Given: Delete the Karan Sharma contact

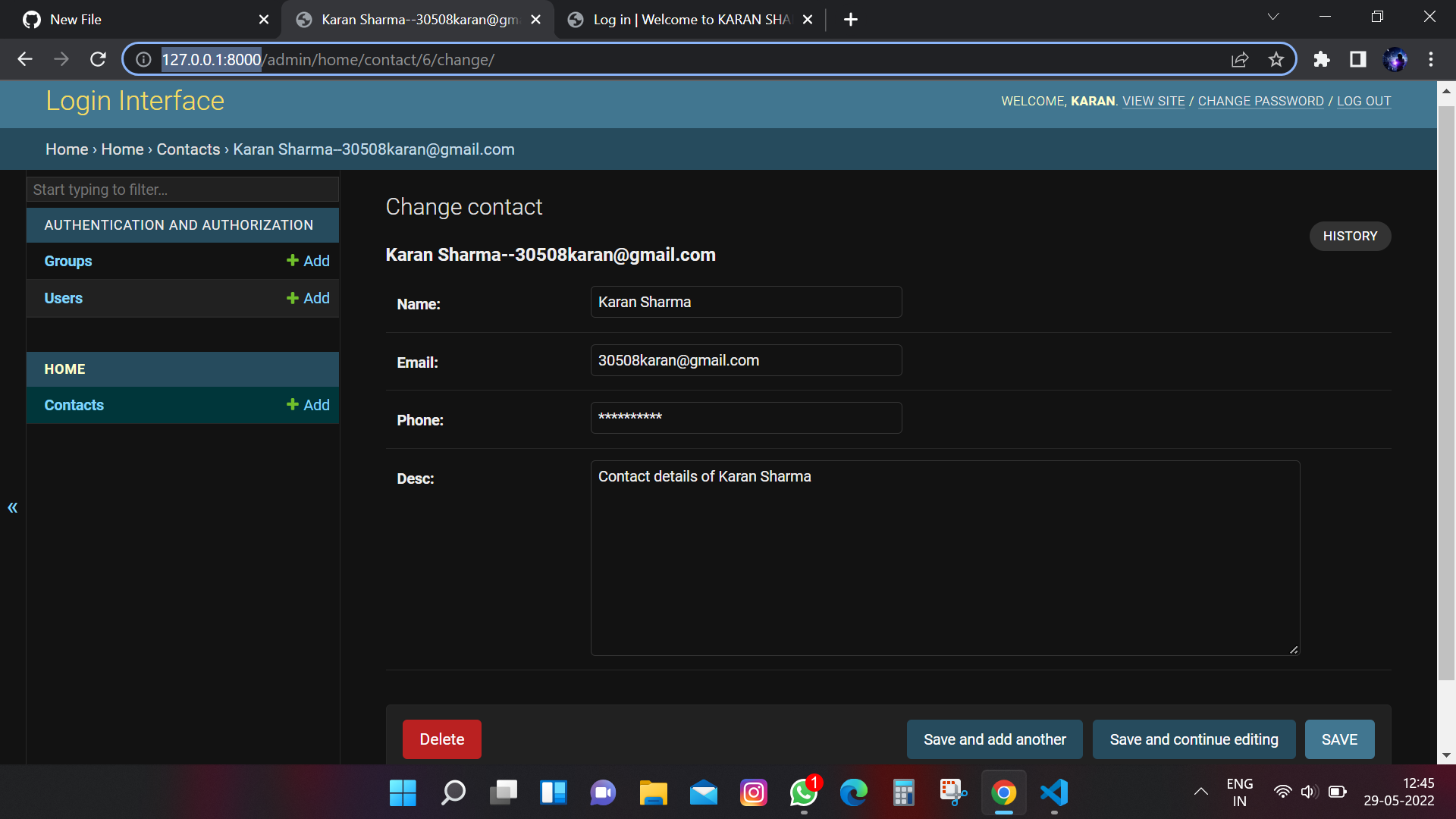Looking at the screenshot, I should (x=441, y=739).
